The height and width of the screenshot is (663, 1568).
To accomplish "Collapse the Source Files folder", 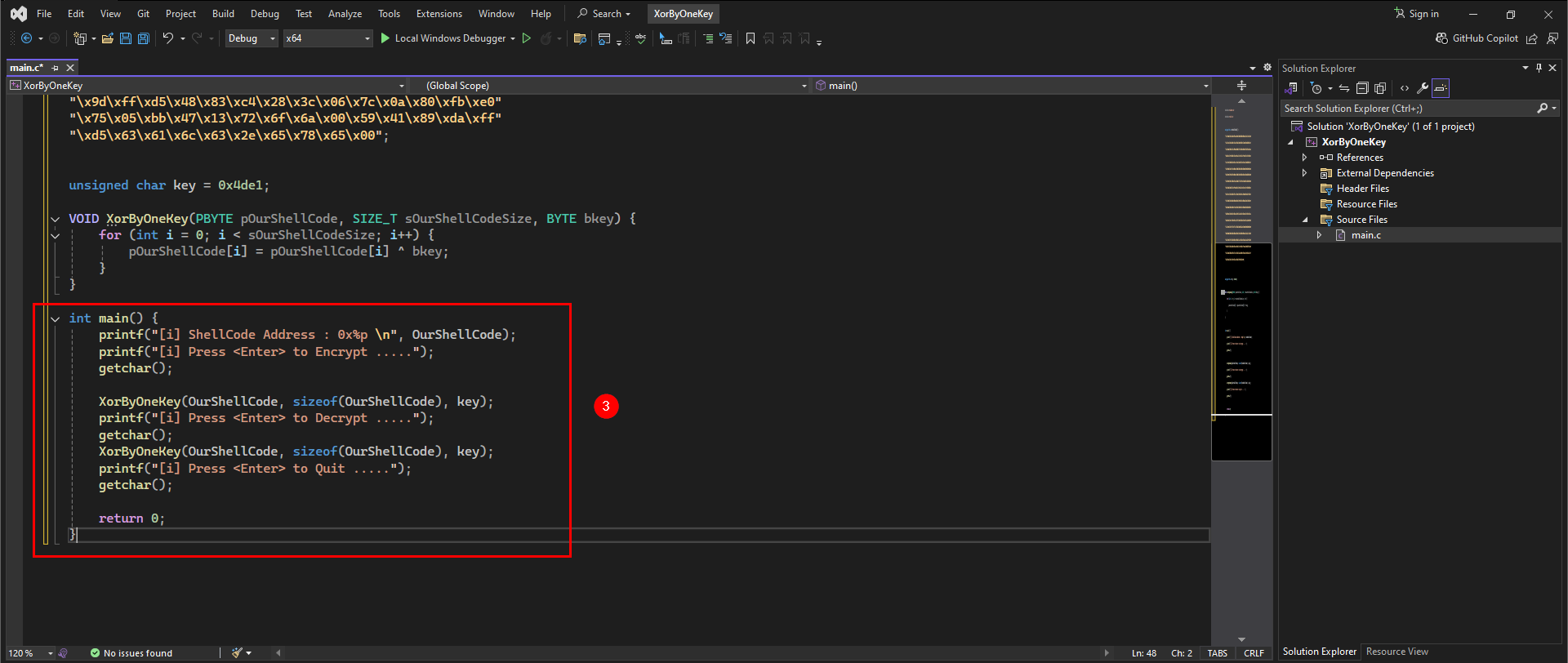I will [1305, 220].
